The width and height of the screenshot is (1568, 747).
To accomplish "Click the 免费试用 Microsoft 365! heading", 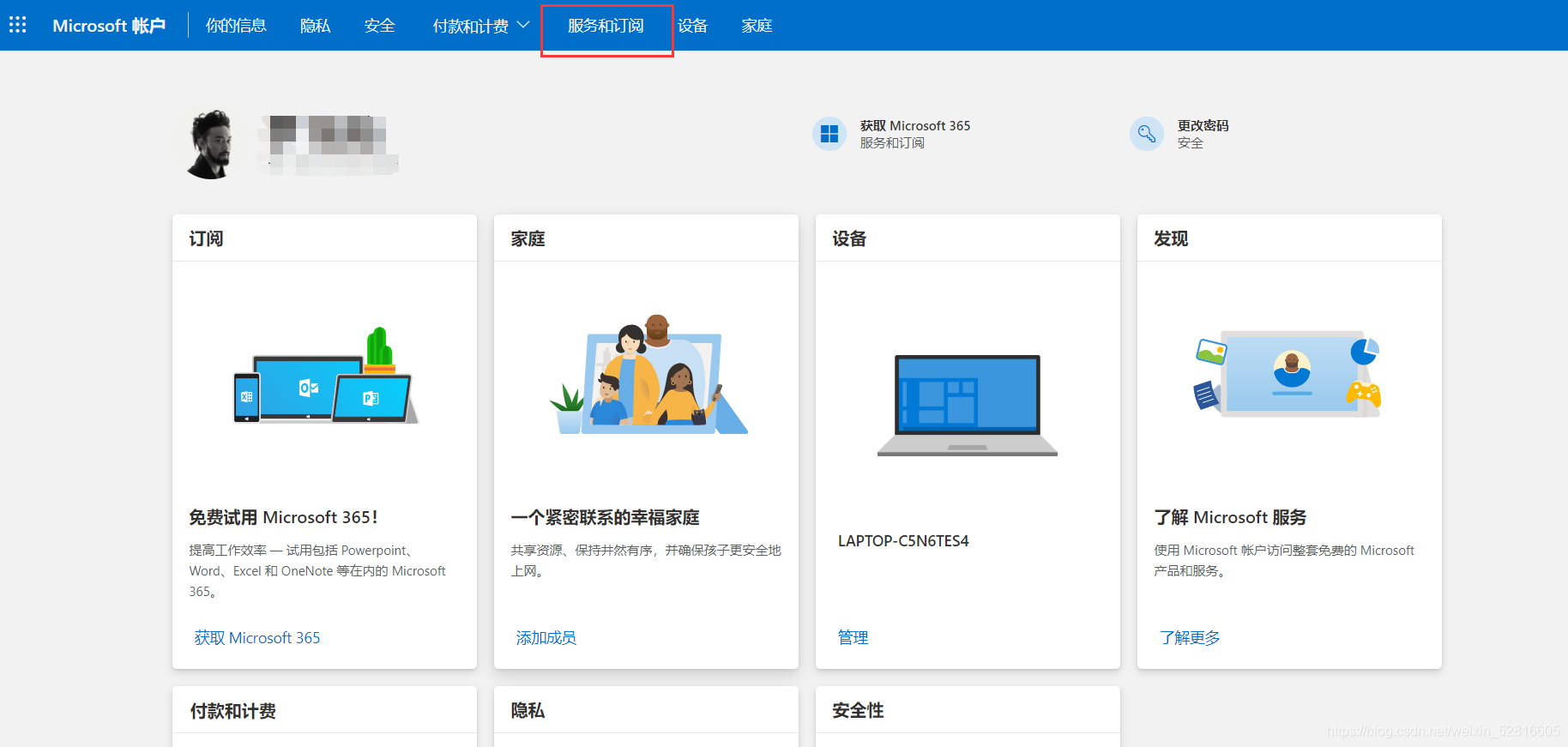I will point(283,517).
